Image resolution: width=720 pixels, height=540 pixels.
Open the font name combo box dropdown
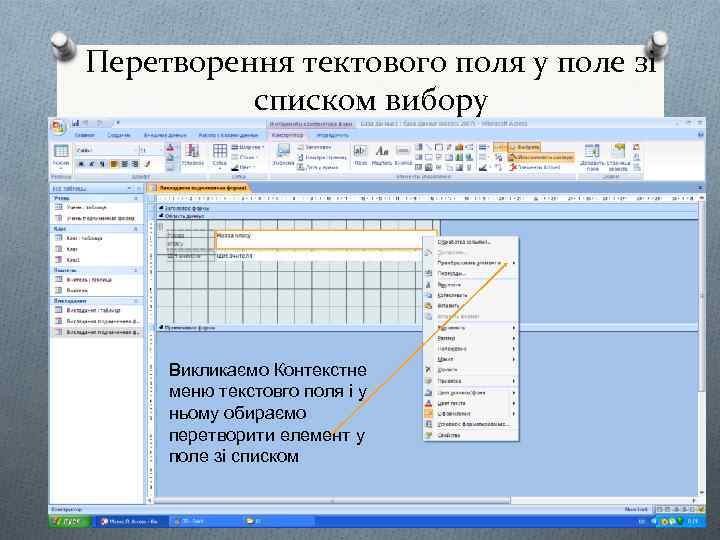click(x=136, y=150)
